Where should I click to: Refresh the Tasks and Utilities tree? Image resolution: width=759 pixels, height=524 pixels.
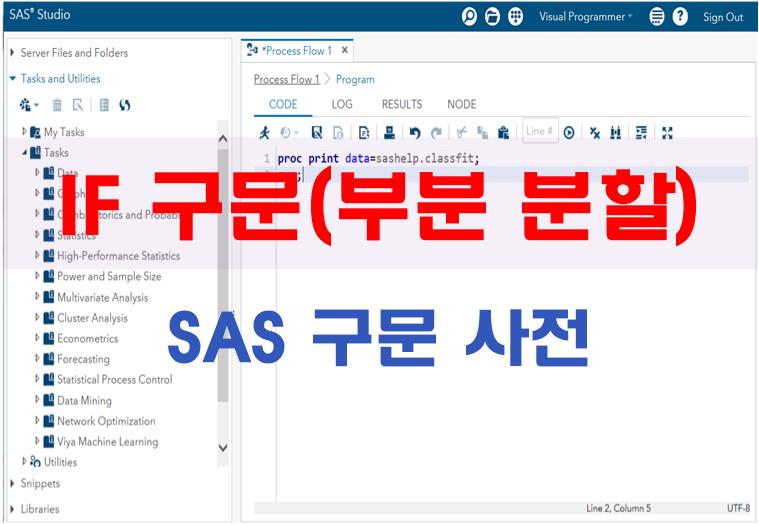click(125, 105)
